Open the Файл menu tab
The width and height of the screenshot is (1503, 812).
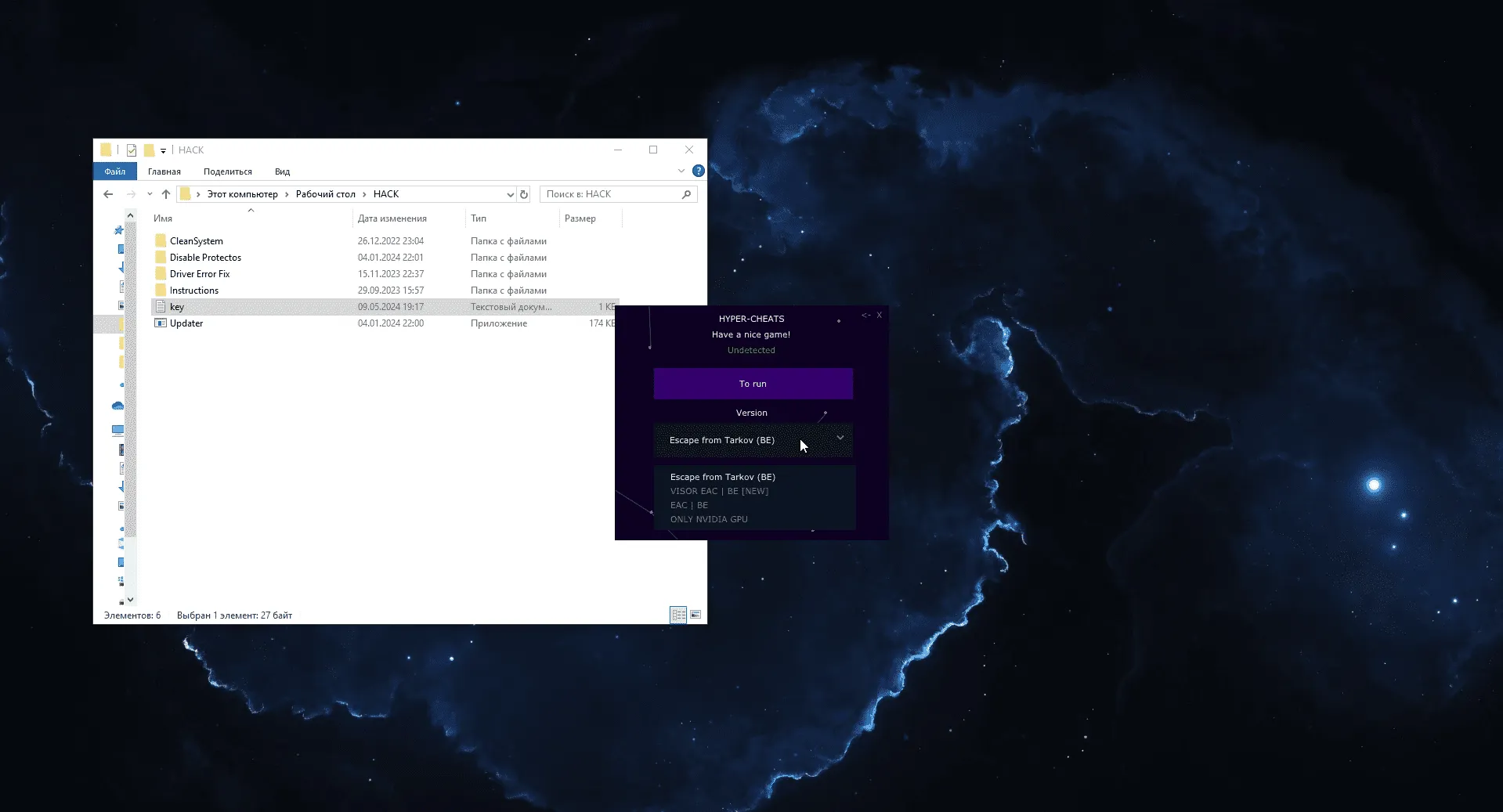point(115,171)
